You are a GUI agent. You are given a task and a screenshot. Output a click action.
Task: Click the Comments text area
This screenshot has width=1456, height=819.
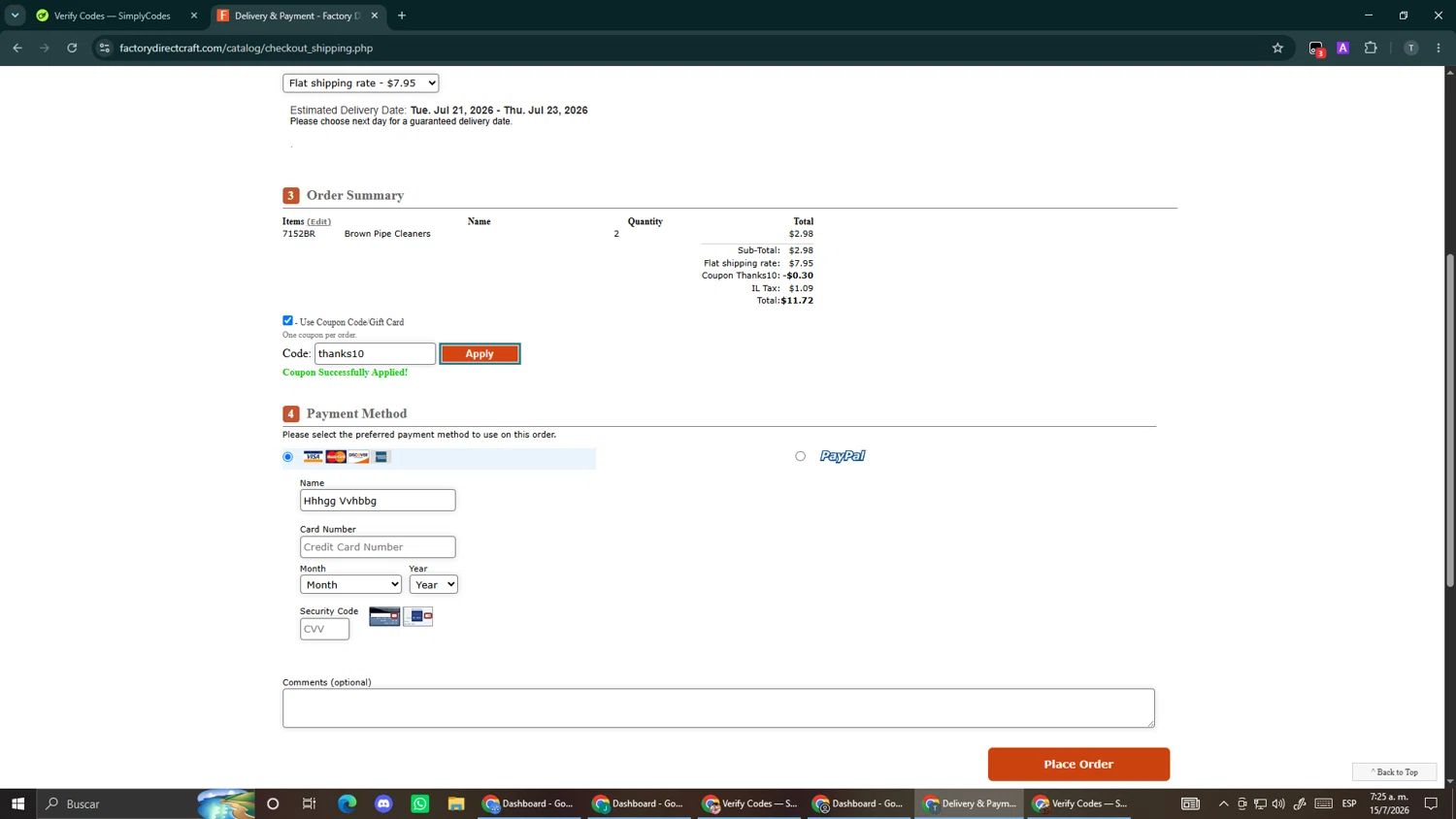point(718,708)
